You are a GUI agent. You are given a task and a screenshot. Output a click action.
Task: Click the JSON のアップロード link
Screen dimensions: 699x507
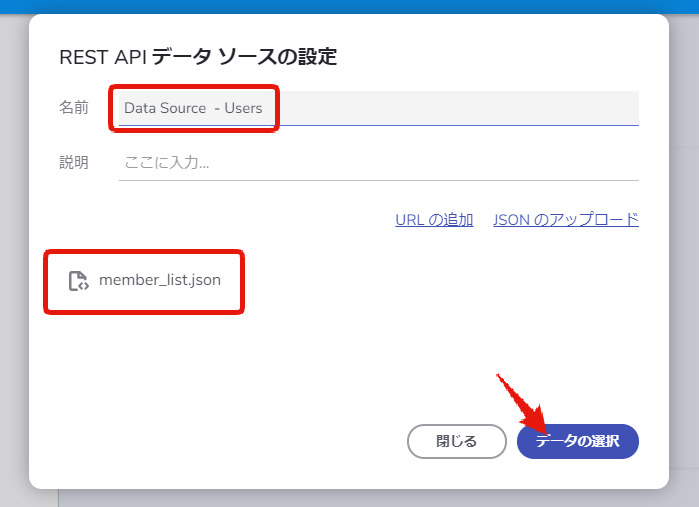click(x=566, y=220)
